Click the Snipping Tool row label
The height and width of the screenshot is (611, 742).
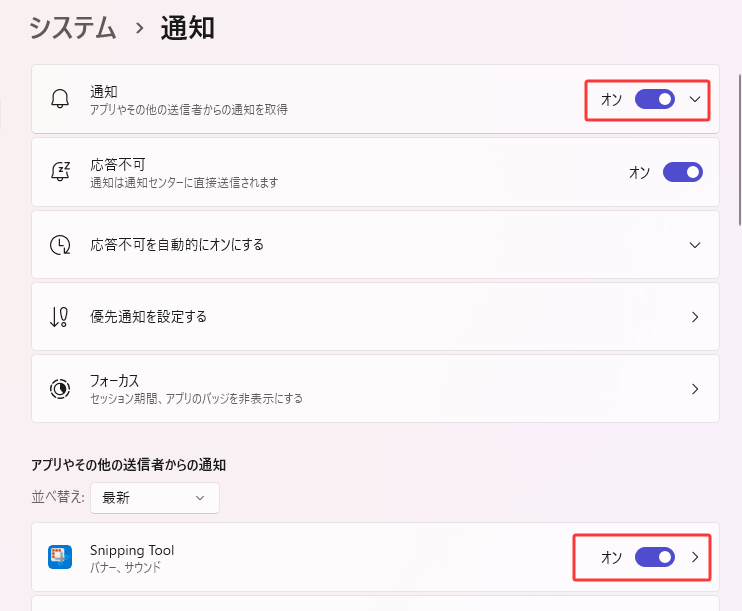click(x=132, y=550)
